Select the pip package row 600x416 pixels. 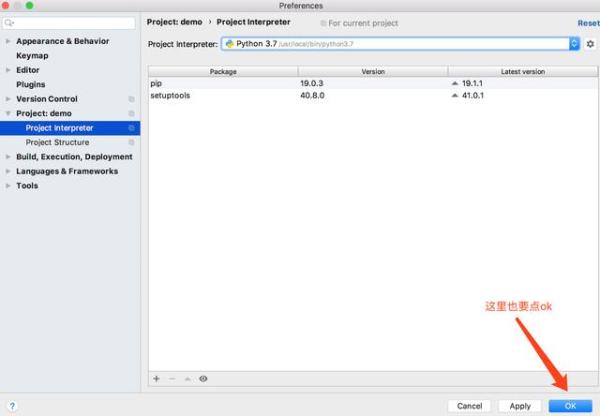click(x=373, y=83)
